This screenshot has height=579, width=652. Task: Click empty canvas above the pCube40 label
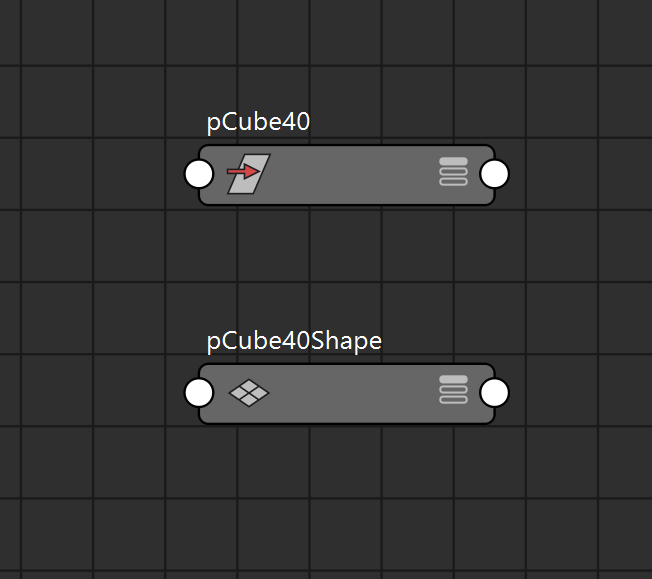coord(260,60)
